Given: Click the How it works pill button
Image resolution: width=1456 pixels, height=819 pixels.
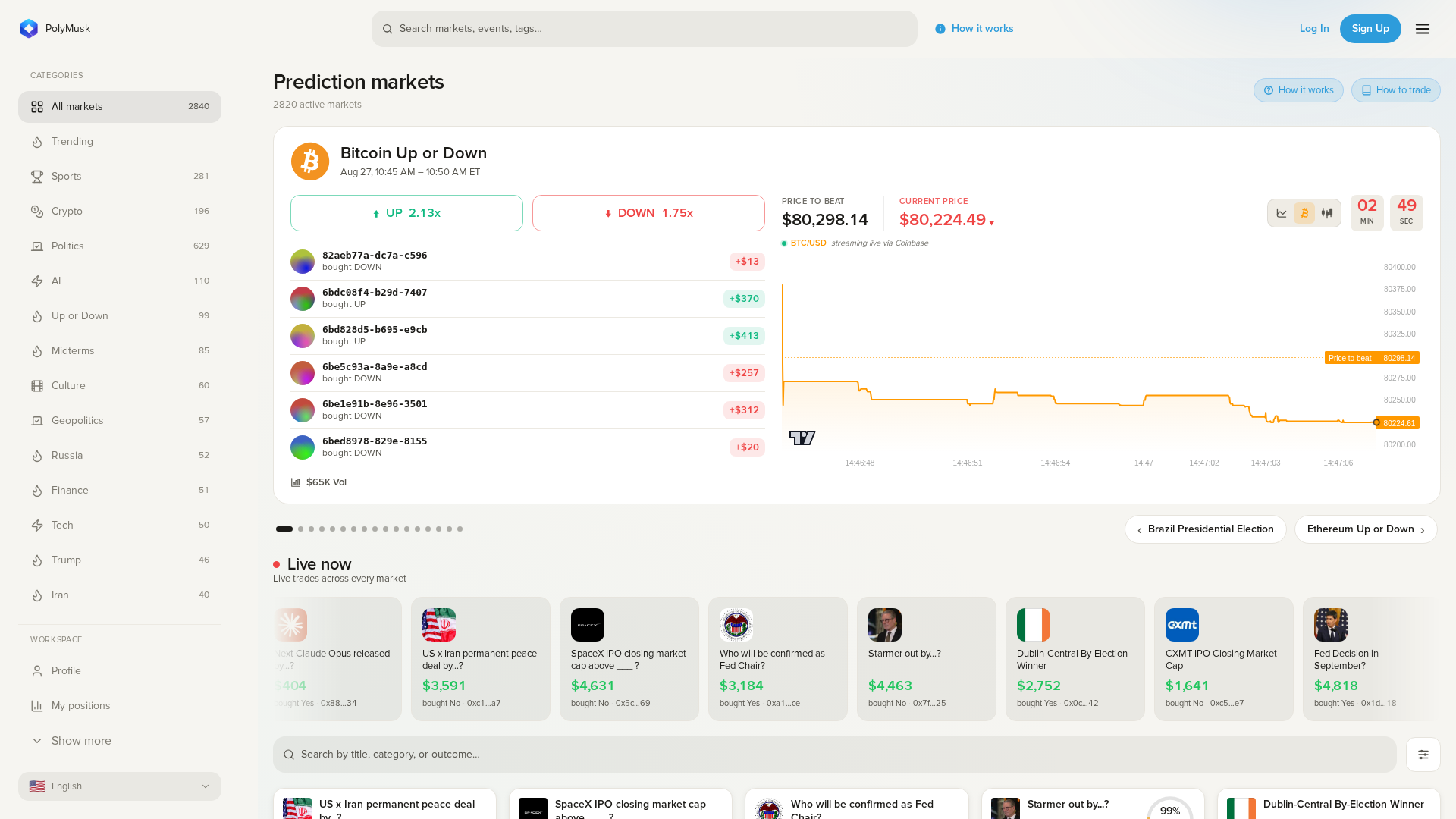Looking at the screenshot, I should tap(1298, 90).
